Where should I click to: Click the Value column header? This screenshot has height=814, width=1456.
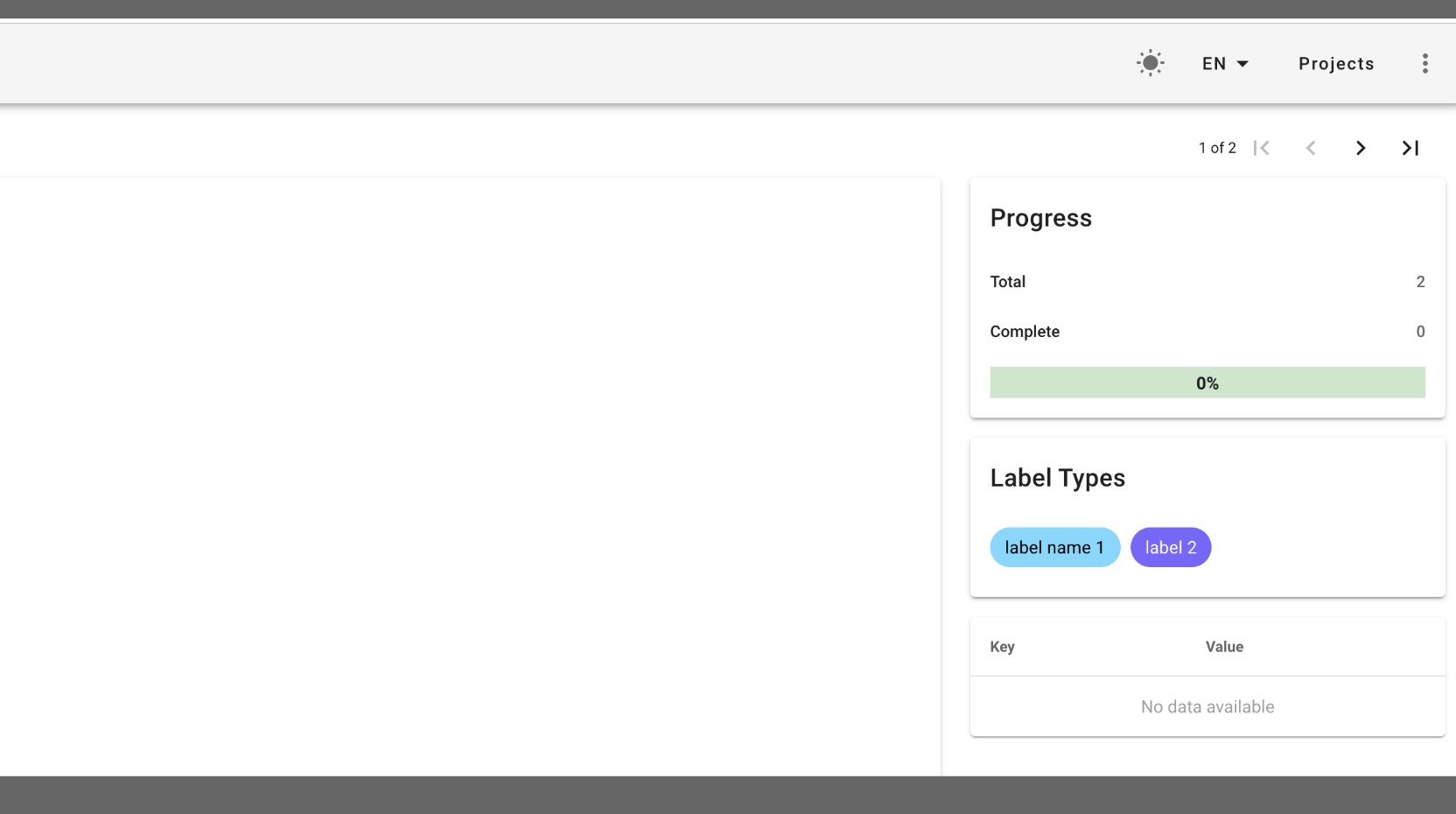pyautogui.click(x=1224, y=647)
